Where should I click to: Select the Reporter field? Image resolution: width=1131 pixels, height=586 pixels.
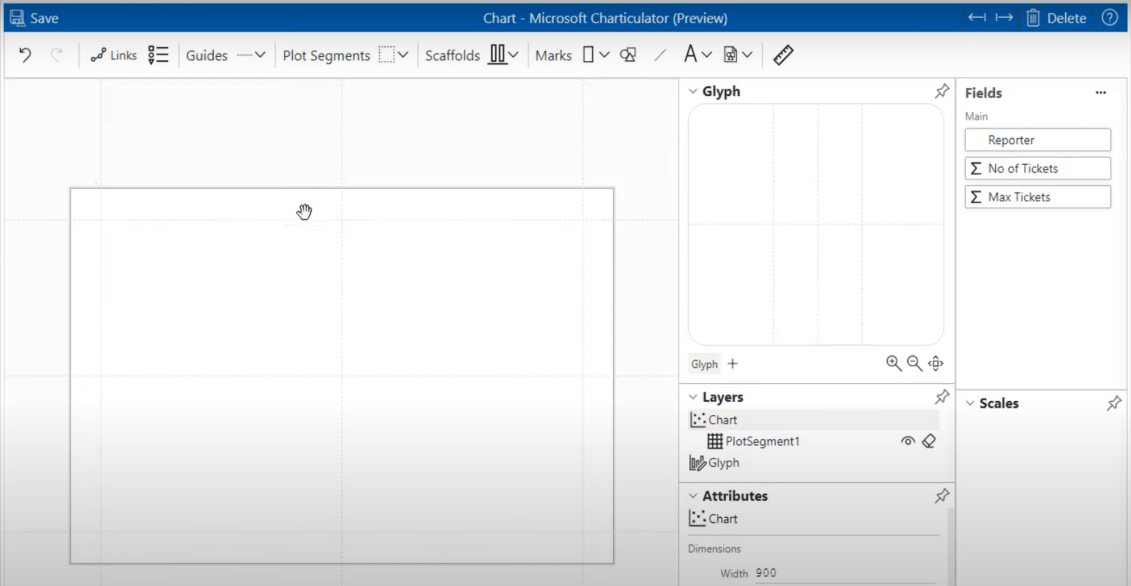(x=1038, y=140)
